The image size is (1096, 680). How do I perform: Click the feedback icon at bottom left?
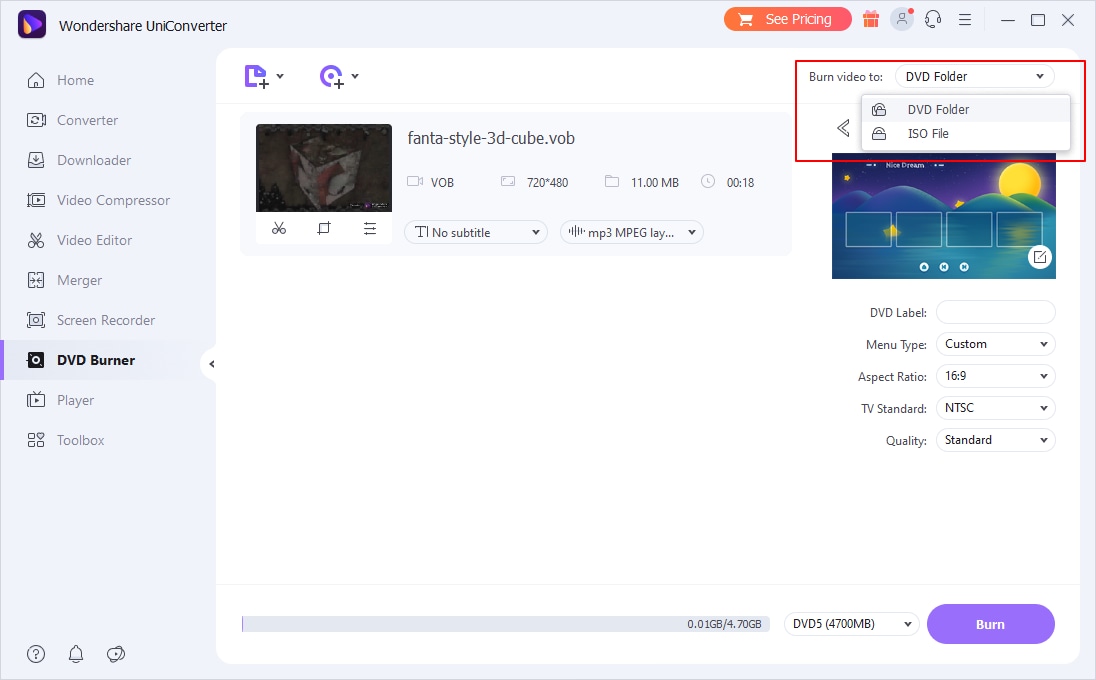(116, 654)
